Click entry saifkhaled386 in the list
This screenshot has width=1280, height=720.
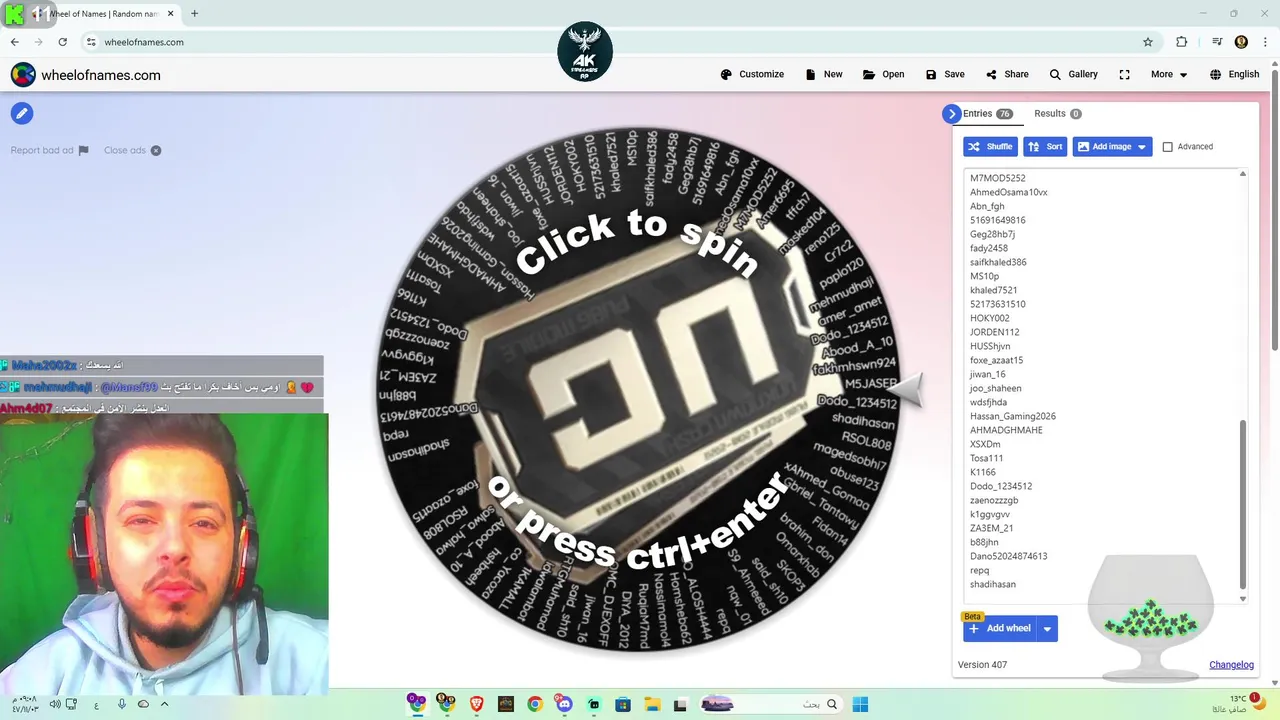pyautogui.click(x=998, y=262)
